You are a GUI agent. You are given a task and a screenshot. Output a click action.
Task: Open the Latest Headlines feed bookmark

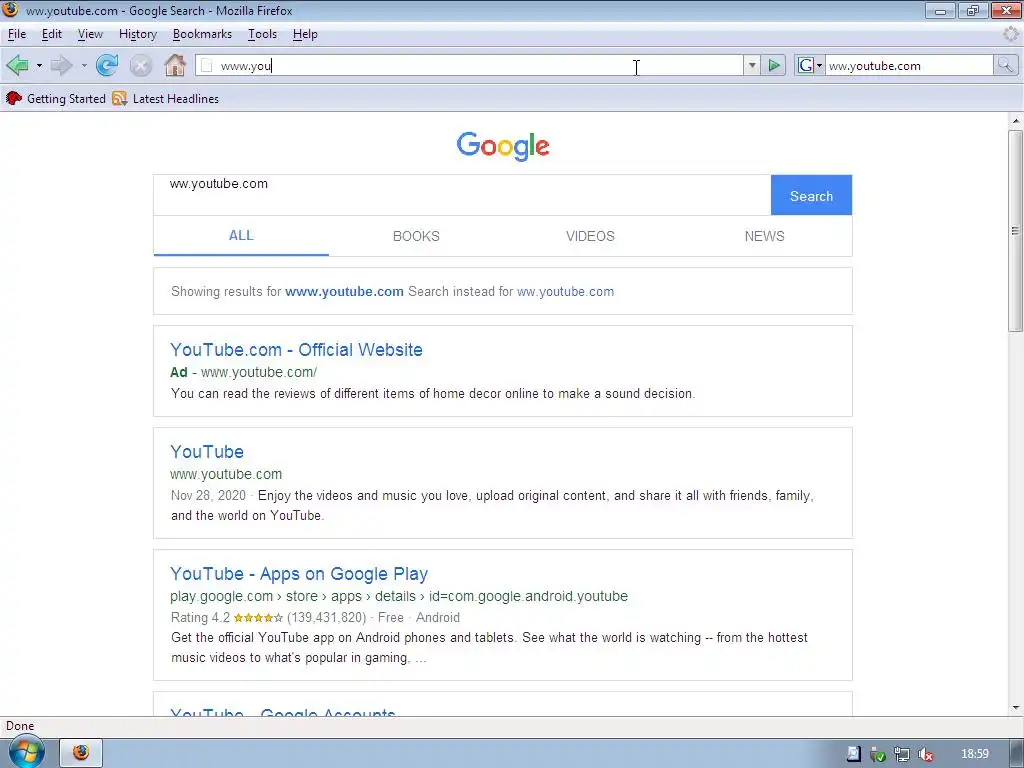[x=166, y=99]
